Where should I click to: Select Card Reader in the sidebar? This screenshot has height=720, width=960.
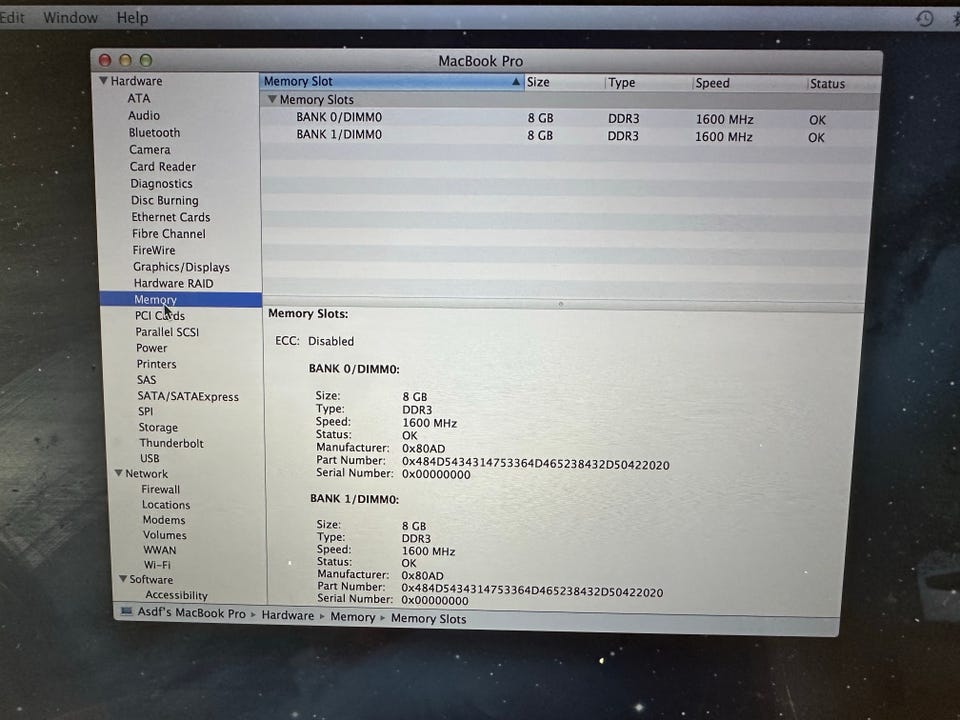click(162, 167)
